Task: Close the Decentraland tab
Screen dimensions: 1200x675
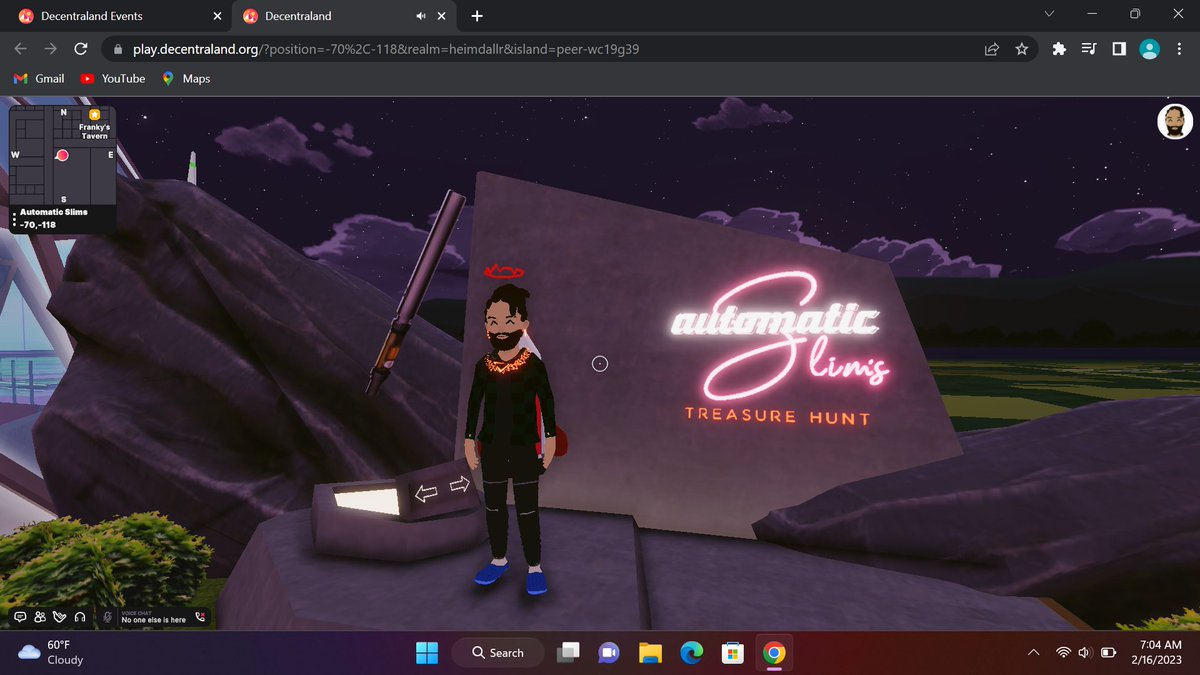Action: point(442,16)
